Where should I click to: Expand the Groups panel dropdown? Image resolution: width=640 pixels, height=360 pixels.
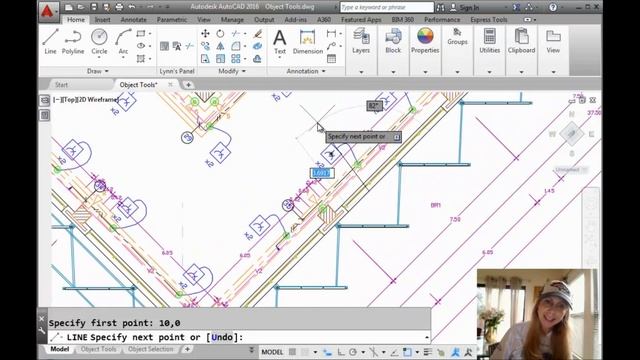point(457,72)
